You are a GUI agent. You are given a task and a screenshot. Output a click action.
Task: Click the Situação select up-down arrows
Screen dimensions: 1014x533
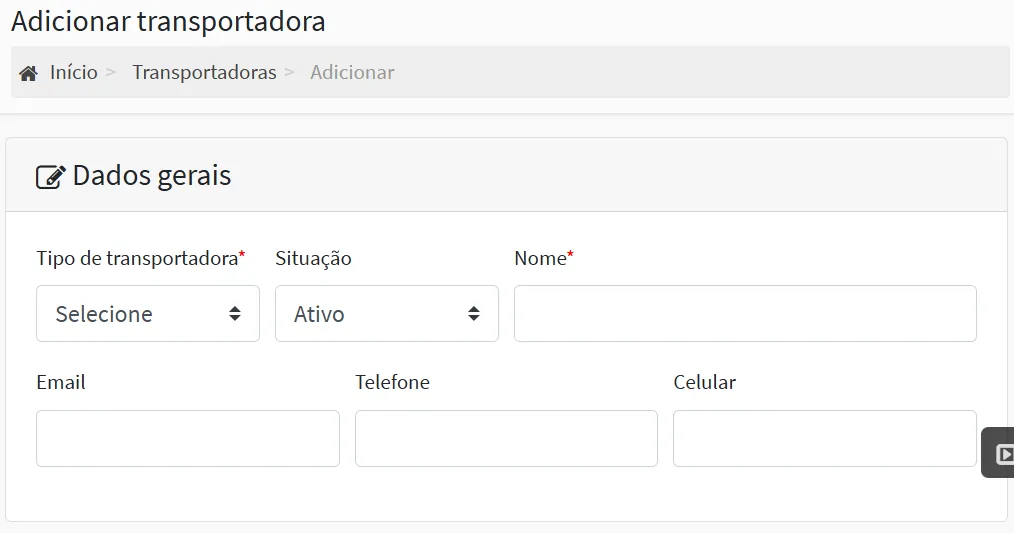coord(474,314)
